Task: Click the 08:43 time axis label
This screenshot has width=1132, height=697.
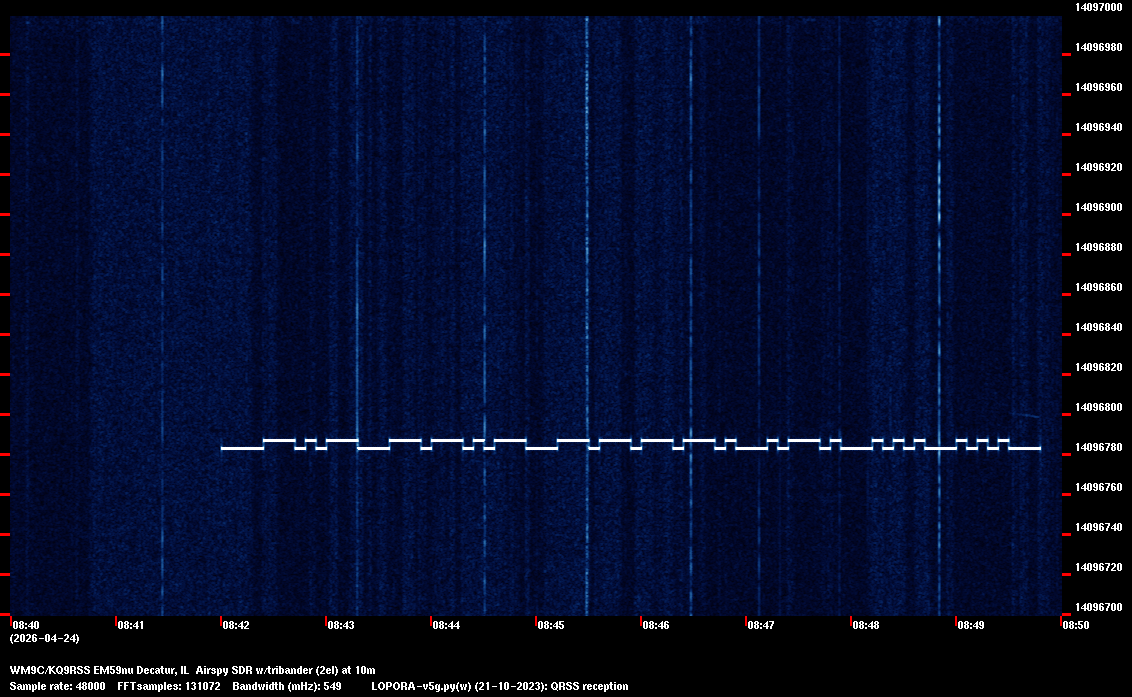Action: 341,625
